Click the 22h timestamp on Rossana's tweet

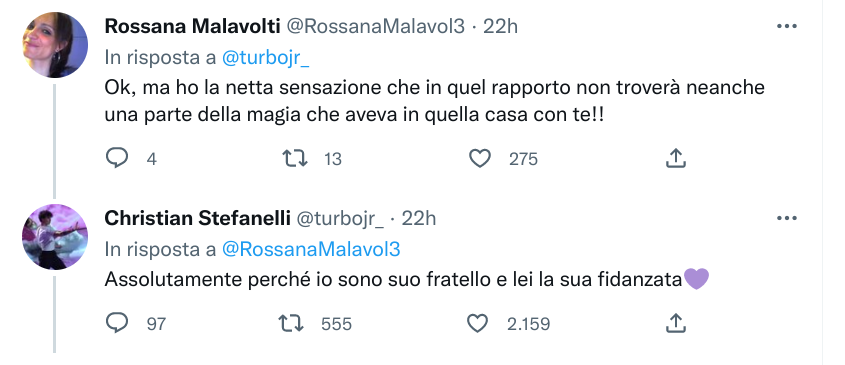pos(500,26)
